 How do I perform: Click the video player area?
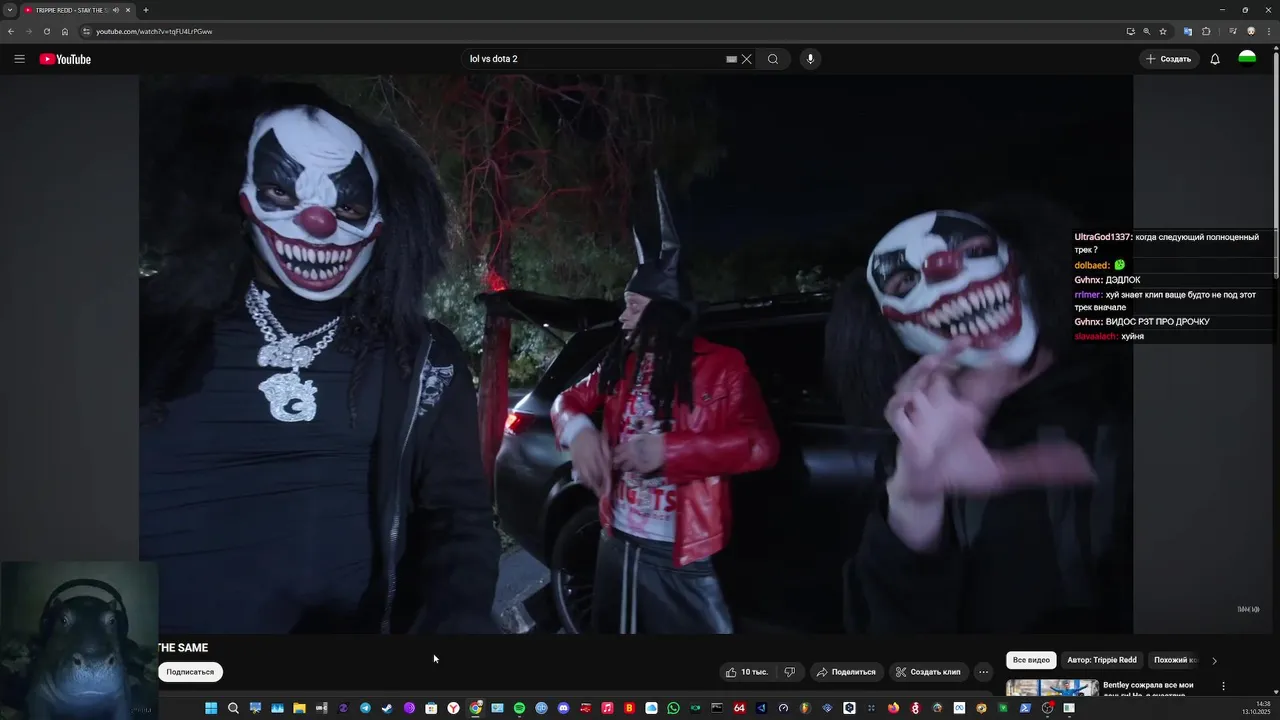pos(636,354)
